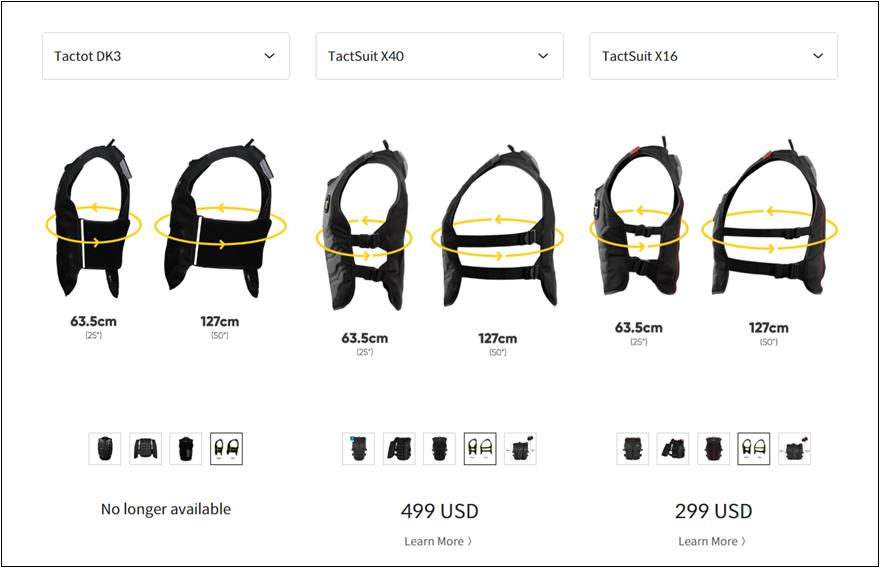Select third TactSuit X16 back-view thumbnail
Image resolution: width=880 pixels, height=568 pixels.
(713, 448)
